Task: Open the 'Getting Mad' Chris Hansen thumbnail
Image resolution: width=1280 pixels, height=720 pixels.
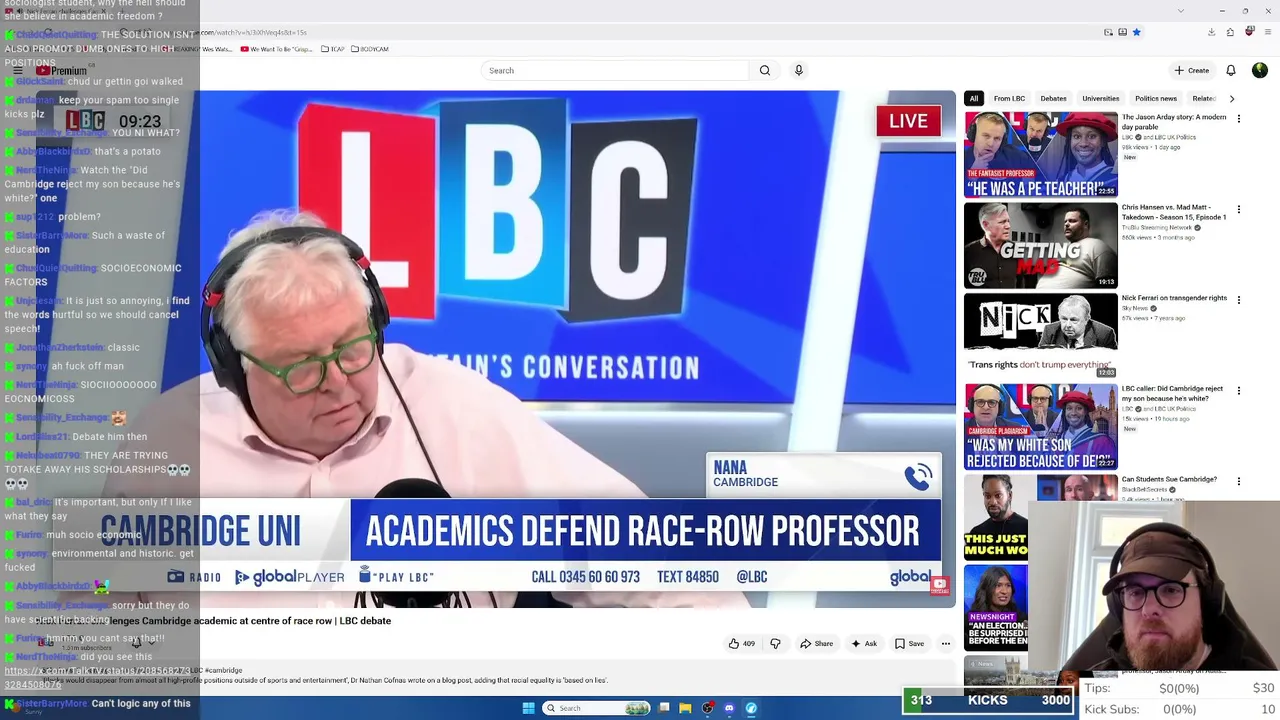Action: (x=1041, y=246)
